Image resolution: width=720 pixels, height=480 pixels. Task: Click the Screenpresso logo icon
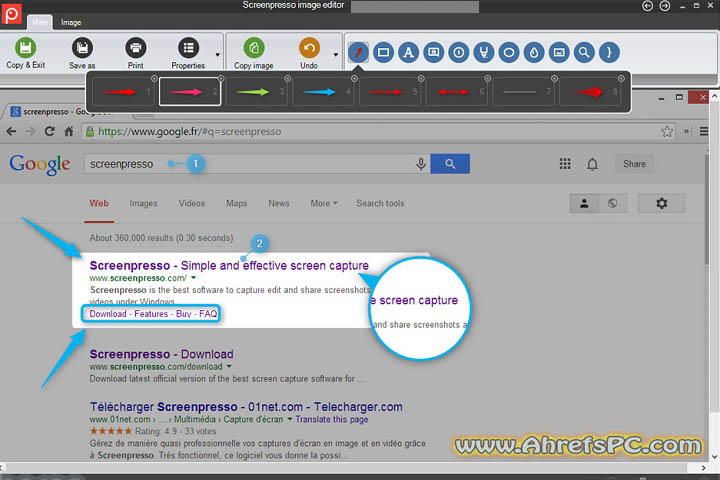[x=11, y=14]
